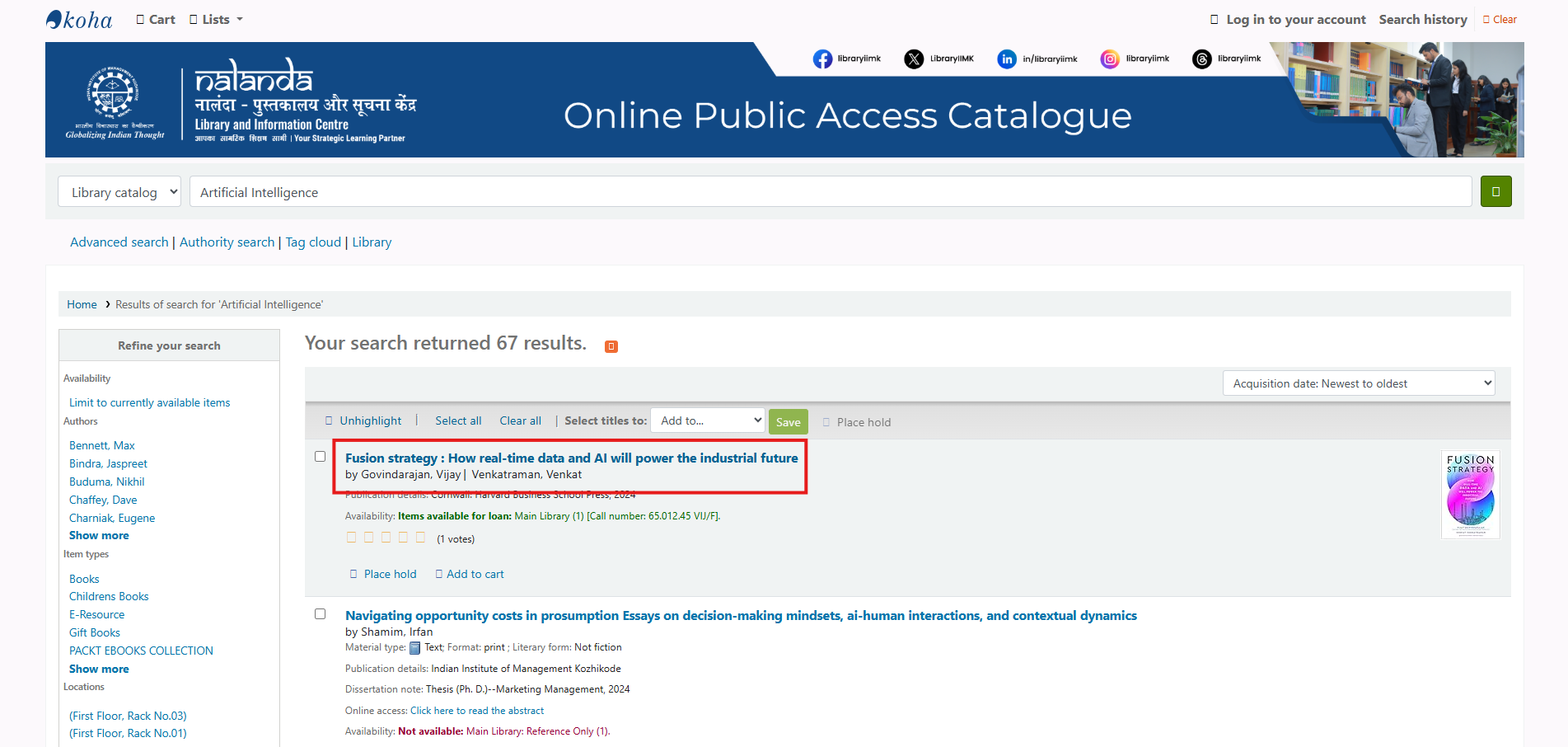Open the Instagram libraryiimk icon
This screenshot has width=1568, height=747.
pos(1110,59)
